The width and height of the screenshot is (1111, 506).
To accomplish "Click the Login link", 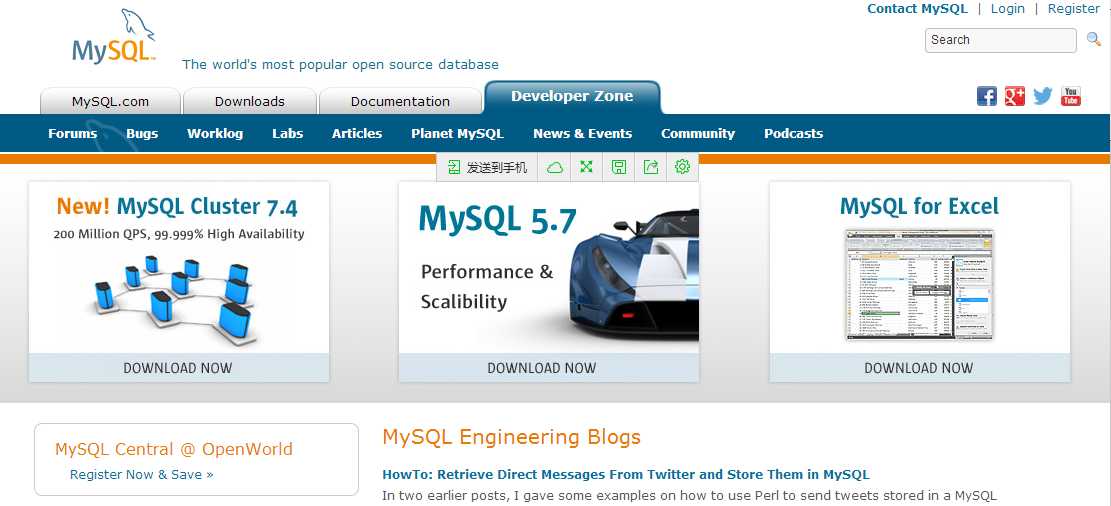I will click(1008, 9).
